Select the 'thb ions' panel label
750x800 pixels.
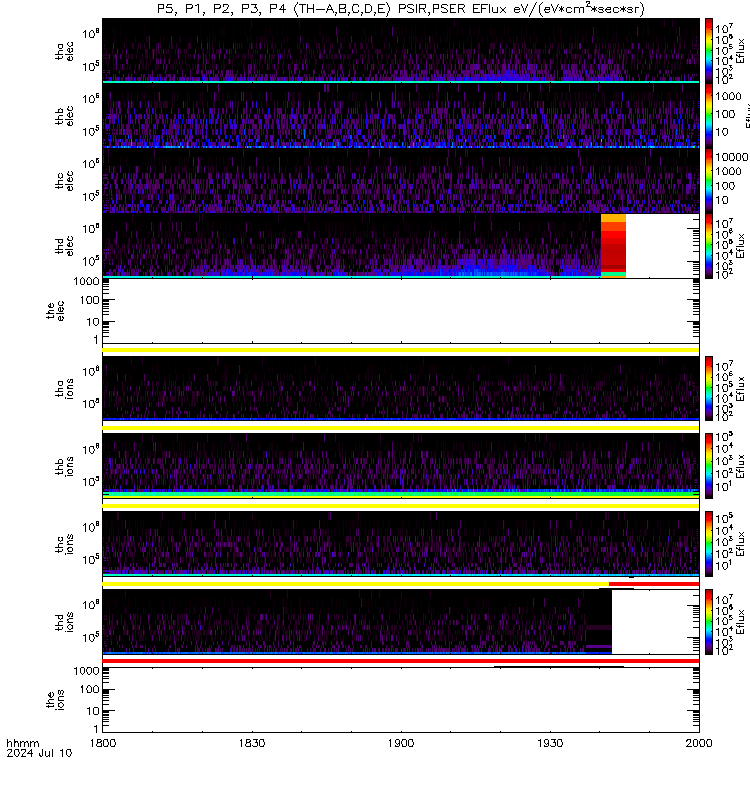(64, 466)
